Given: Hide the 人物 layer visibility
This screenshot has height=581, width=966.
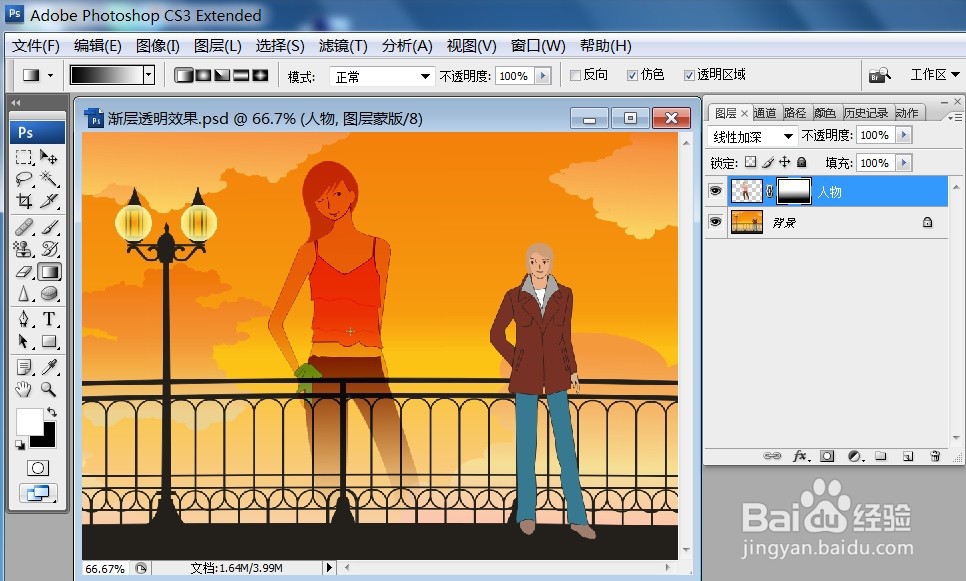Looking at the screenshot, I should coord(715,191).
